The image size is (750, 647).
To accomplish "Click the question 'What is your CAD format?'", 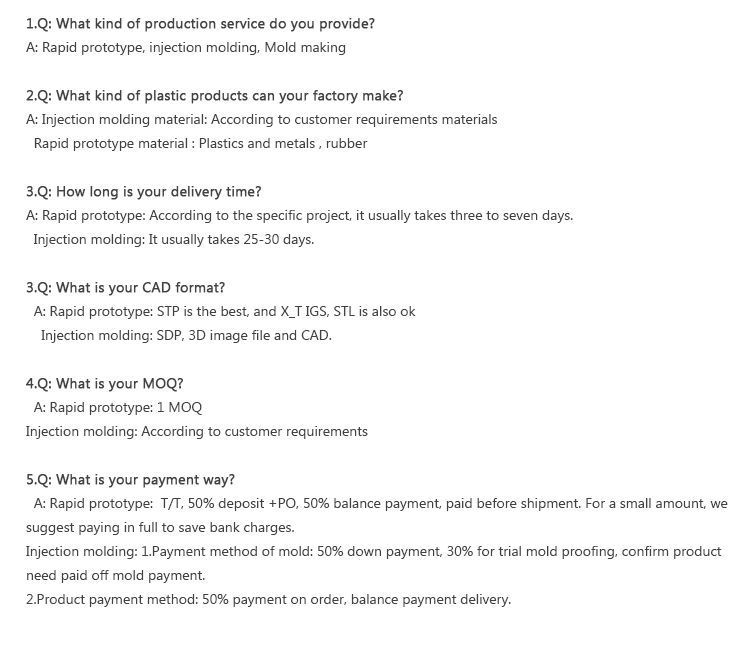I will pos(125,288).
